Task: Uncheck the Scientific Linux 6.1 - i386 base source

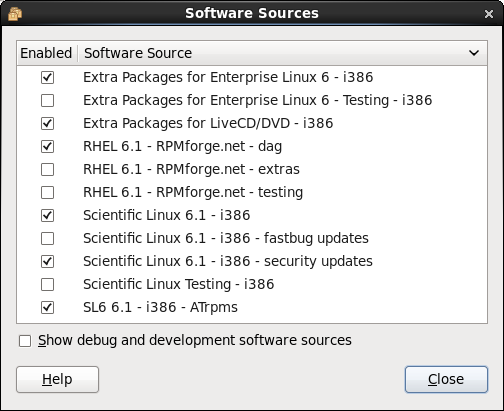Action: (x=47, y=215)
